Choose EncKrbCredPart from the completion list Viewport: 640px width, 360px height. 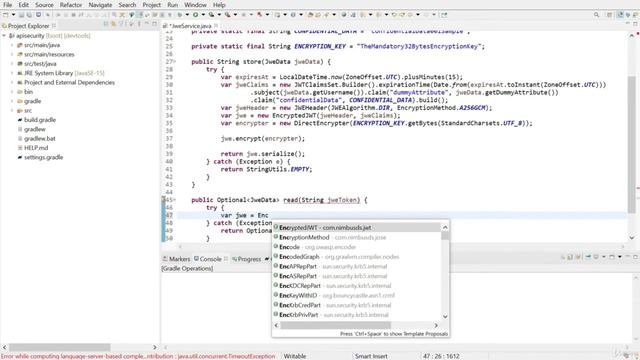coord(356,305)
